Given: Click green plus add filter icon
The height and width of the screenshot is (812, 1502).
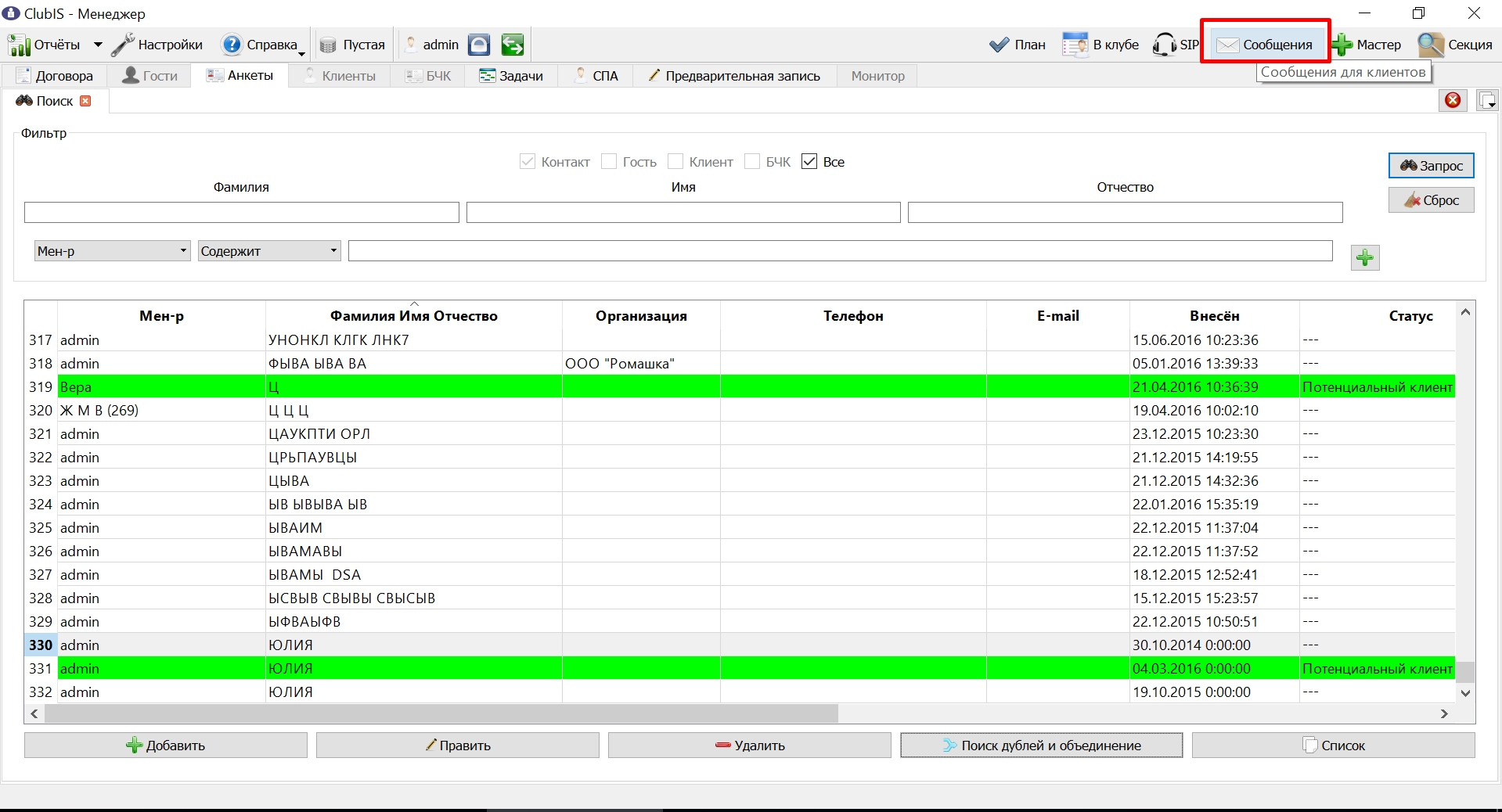Looking at the screenshot, I should pyautogui.click(x=1365, y=257).
